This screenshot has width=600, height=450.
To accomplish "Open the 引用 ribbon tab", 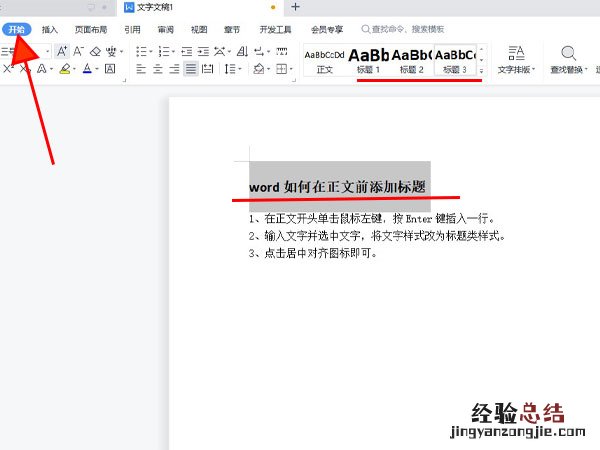I will [x=132, y=29].
